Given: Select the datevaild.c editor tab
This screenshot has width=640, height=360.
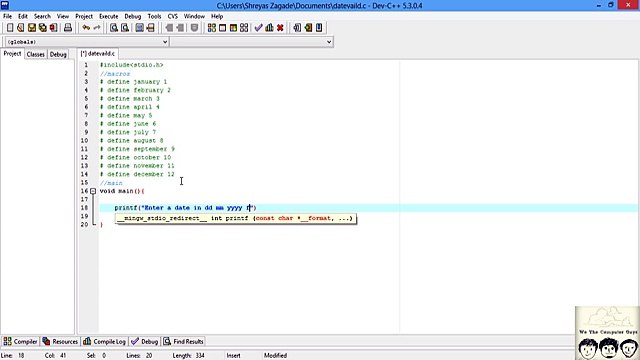Looking at the screenshot, I should 98,53.
